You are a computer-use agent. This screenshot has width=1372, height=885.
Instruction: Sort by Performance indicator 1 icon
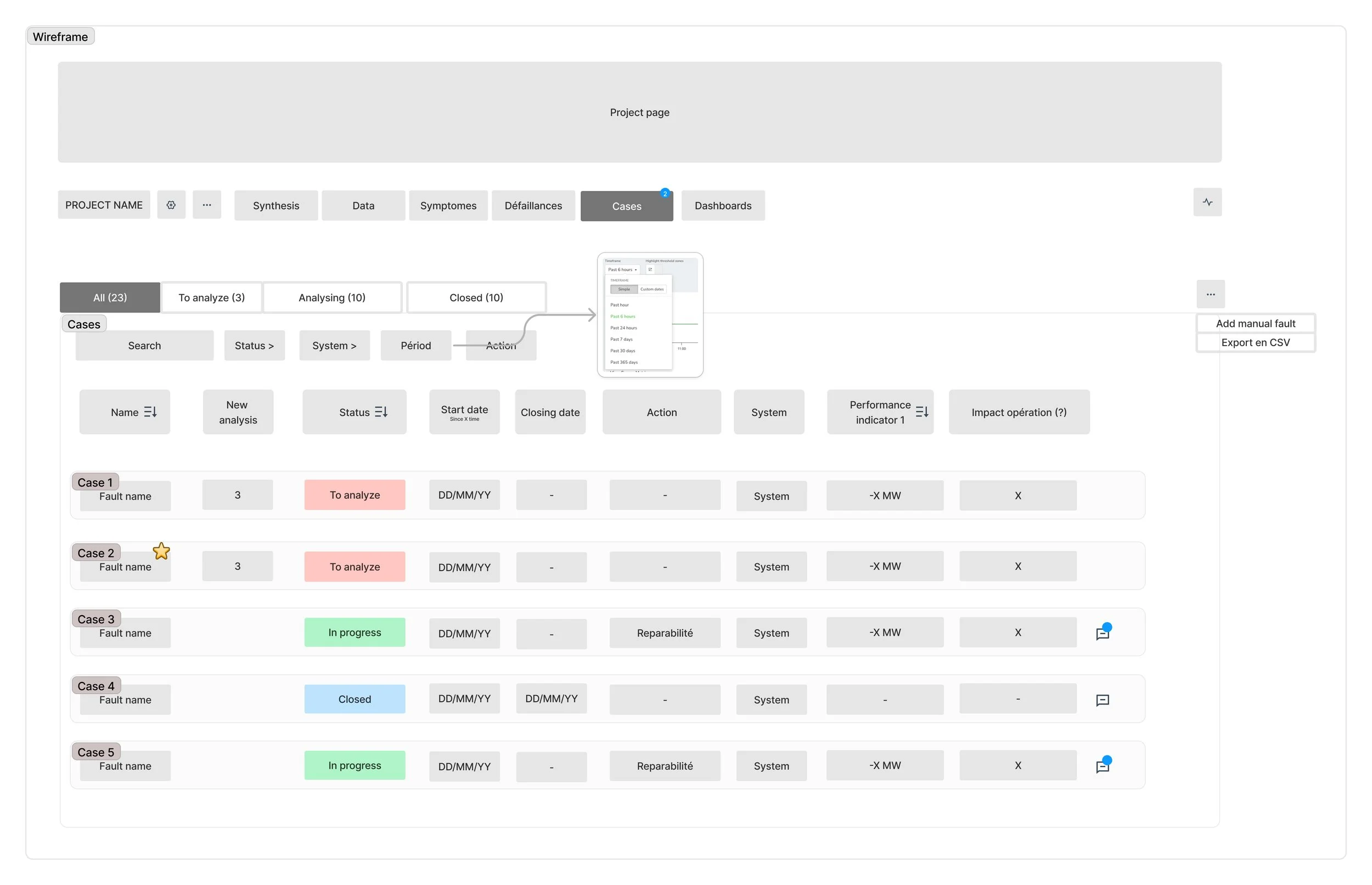click(x=922, y=412)
